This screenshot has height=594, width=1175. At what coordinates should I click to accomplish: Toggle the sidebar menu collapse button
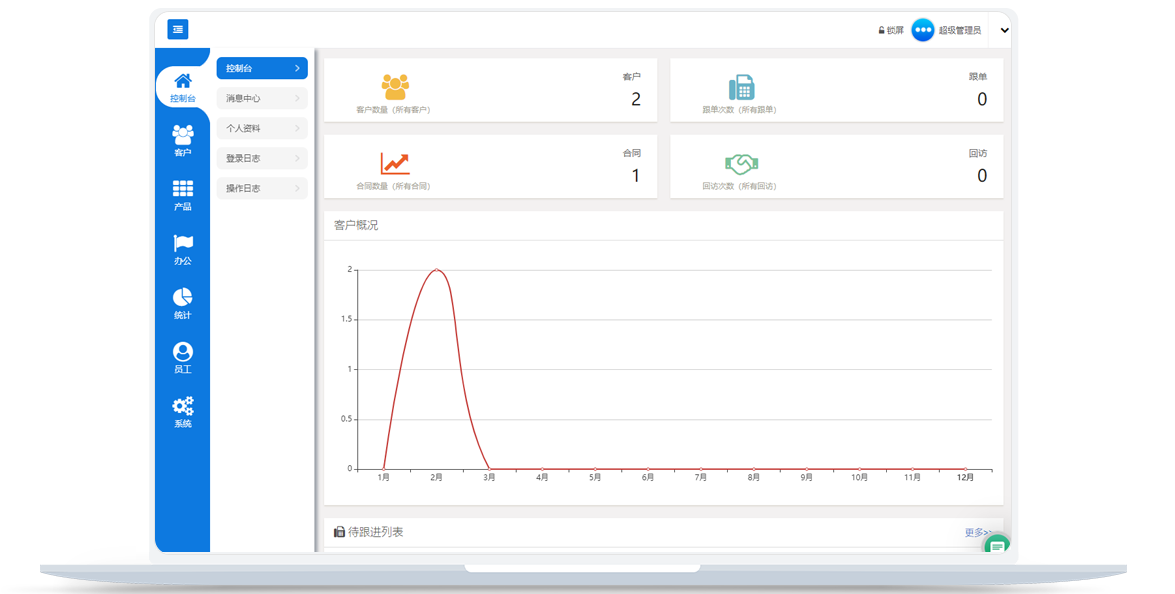[x=177, y=29]
